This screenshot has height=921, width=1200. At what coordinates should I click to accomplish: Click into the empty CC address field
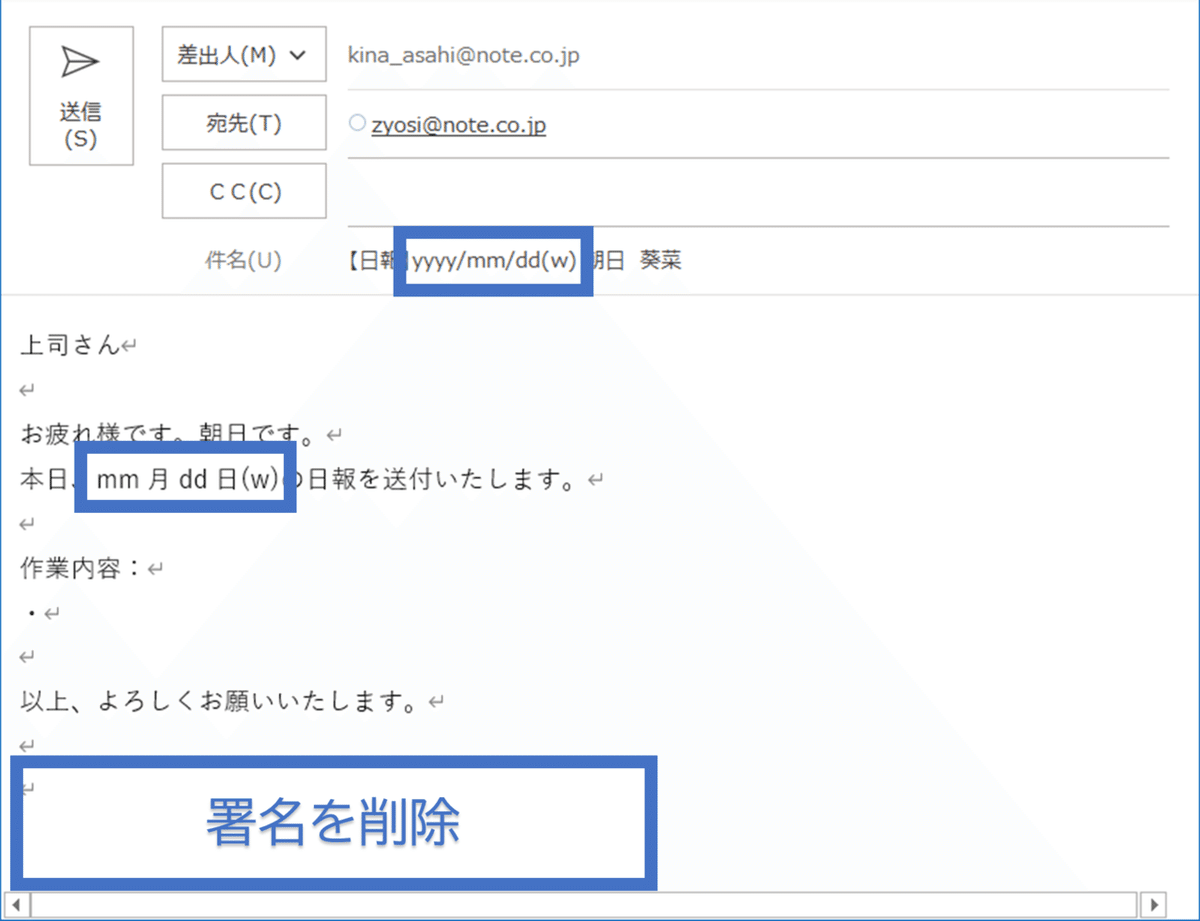[758, 193]
